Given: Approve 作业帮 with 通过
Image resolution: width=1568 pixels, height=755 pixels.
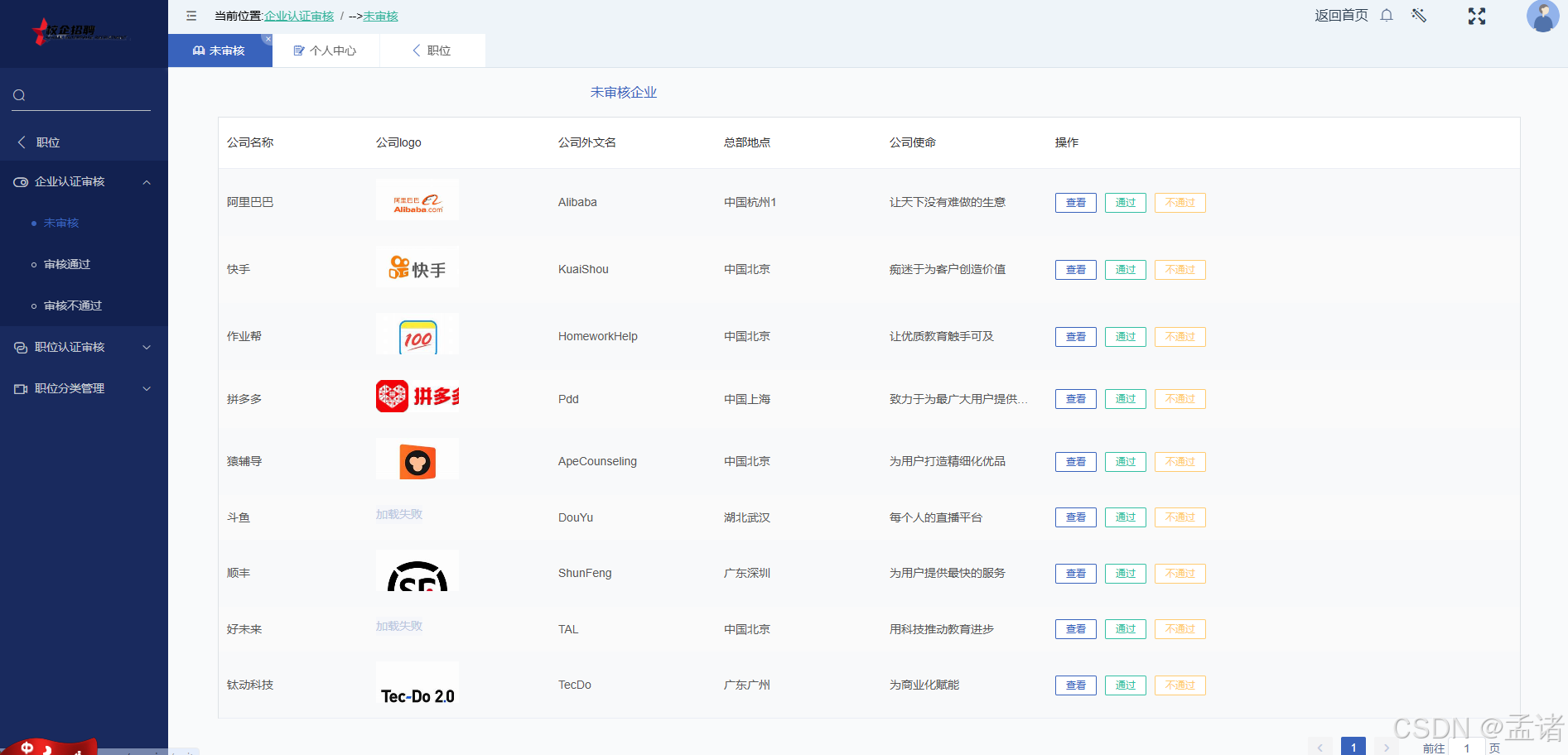Looking at the screenshot, I should tap(1125, 337).
